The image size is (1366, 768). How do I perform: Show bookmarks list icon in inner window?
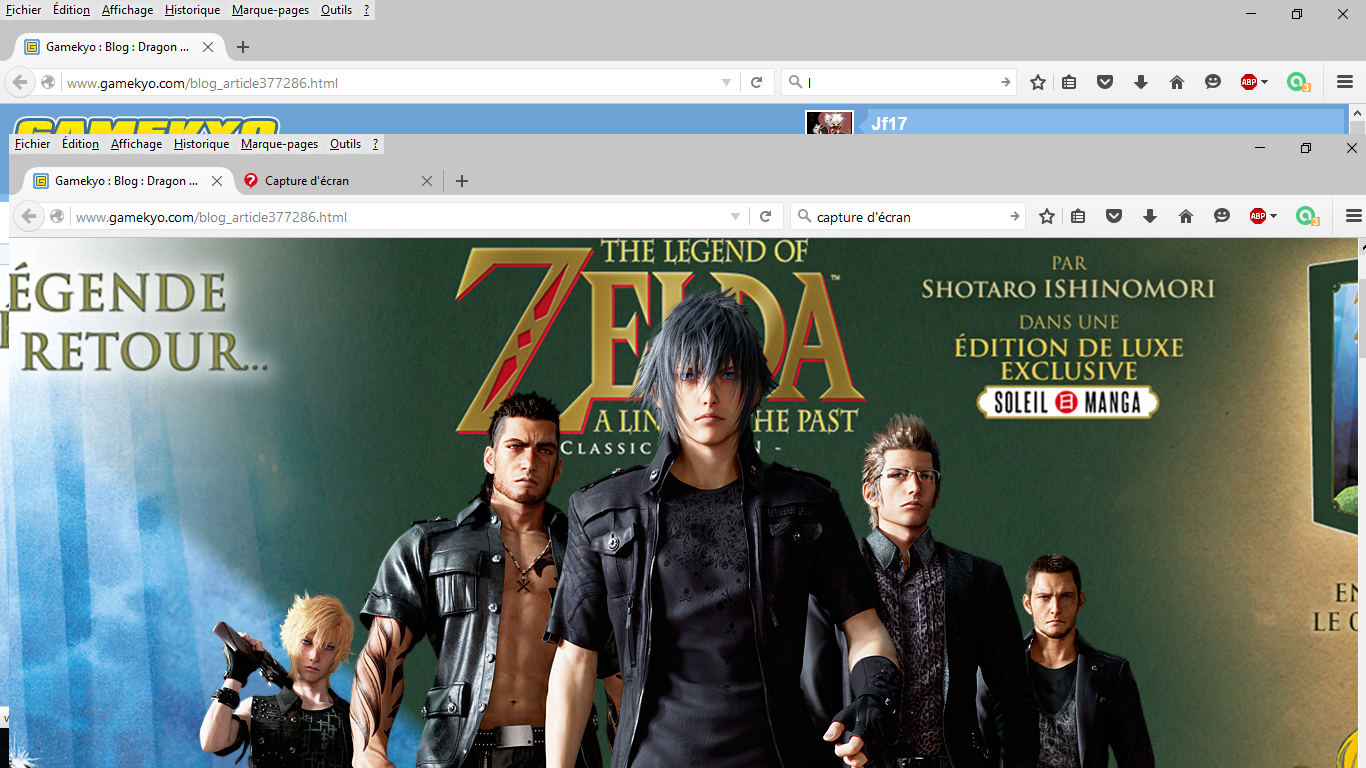(1078, 216)
